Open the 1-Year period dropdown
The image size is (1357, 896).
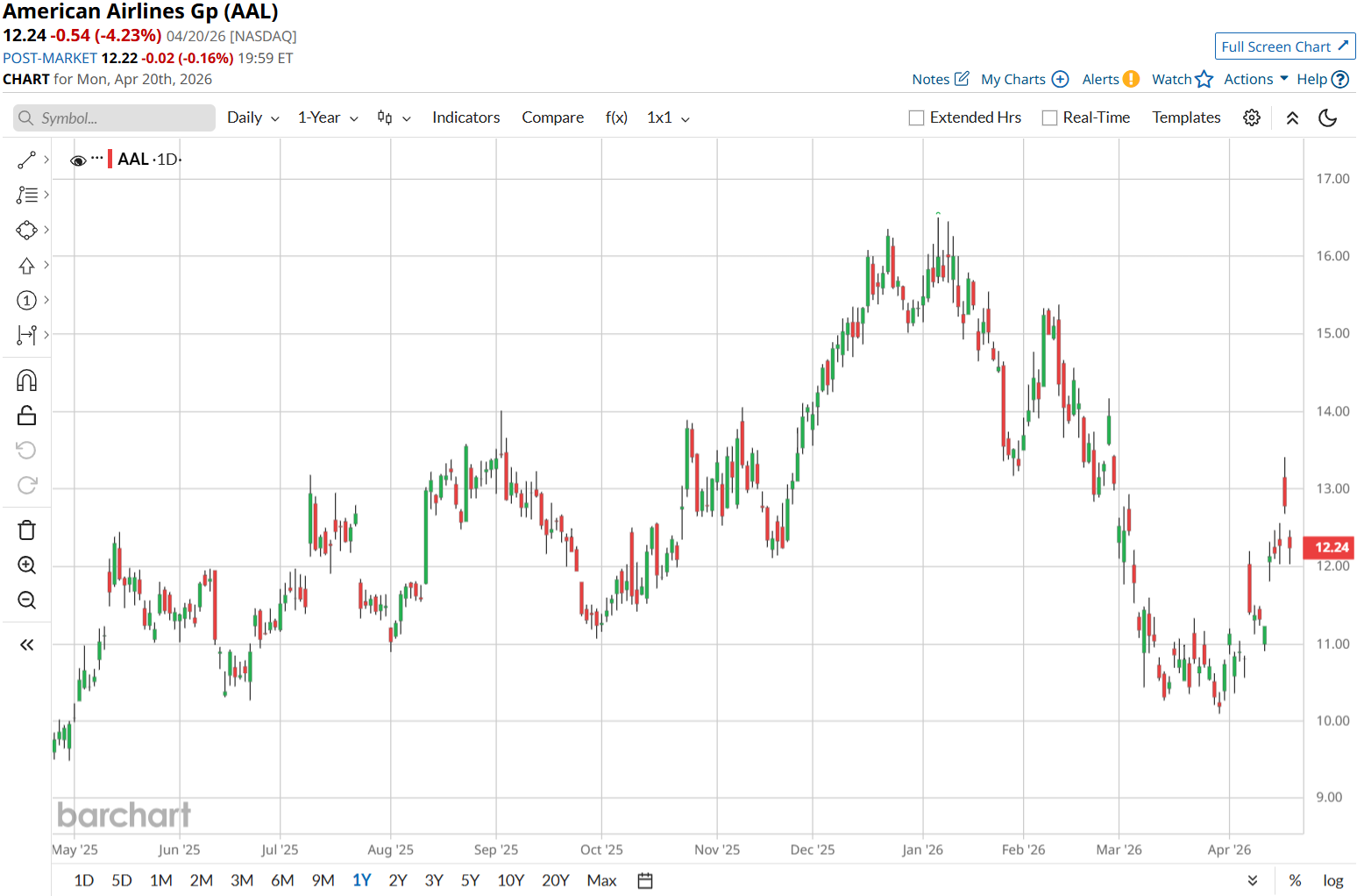point(328,117)
